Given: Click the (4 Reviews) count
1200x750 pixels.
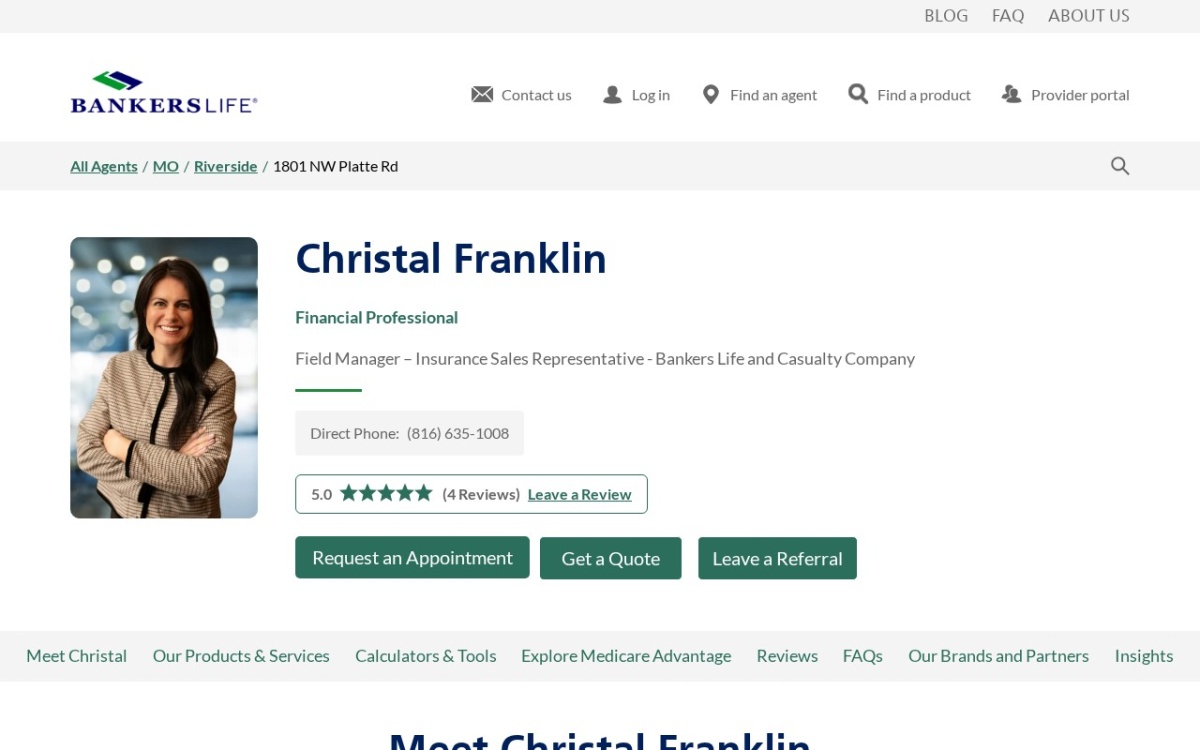Looking at the screenshot, I should [481, 494].
